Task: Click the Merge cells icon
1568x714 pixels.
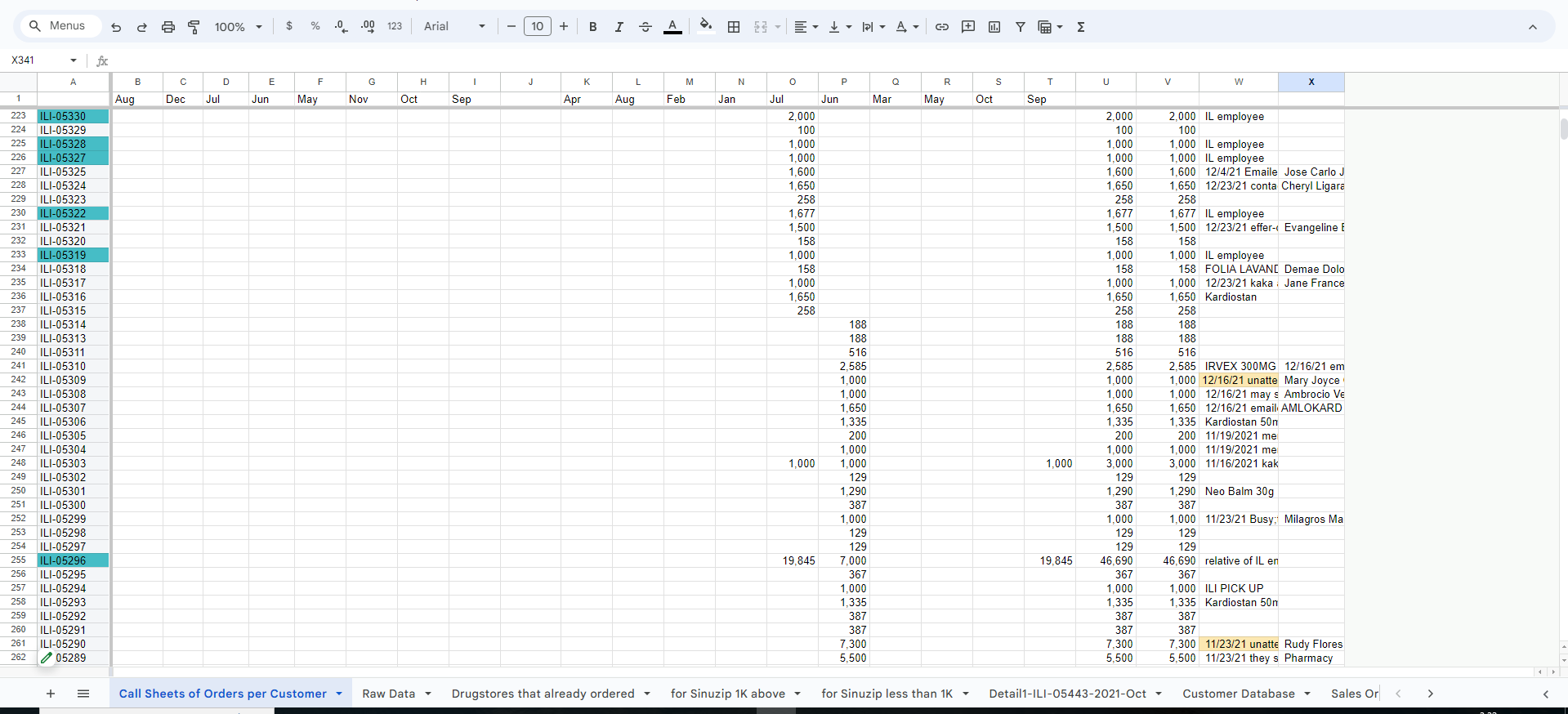Action: click(761, 27)
